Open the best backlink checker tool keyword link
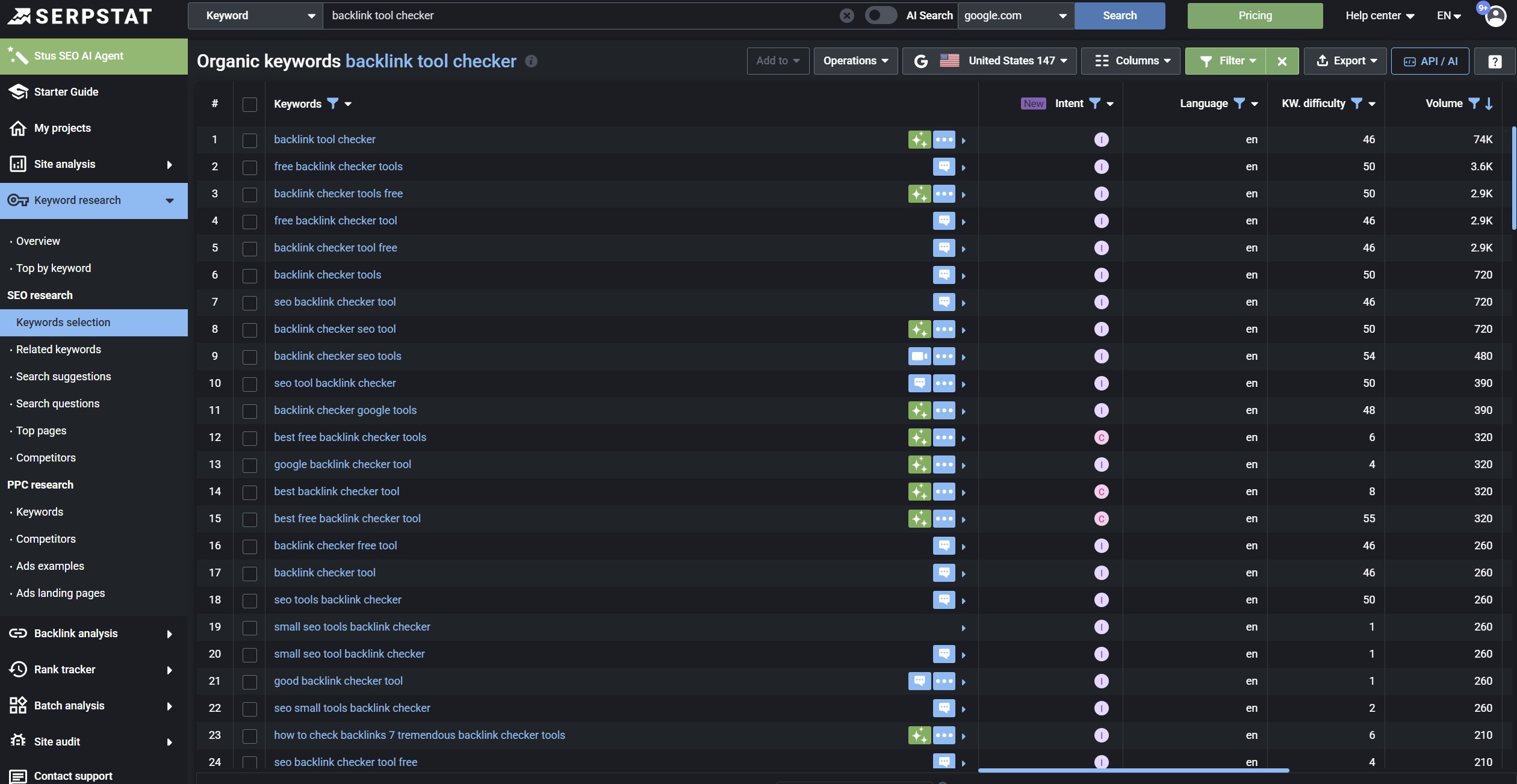Image resolution: width=1517 pixels, height=784 pixels. [x=337, y=492]
